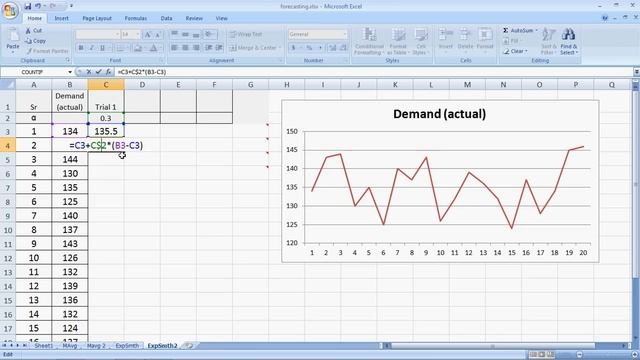The image size is (640, 360).
Task: Click the Accounting currency format icon
Action: (x=293, y=48)
